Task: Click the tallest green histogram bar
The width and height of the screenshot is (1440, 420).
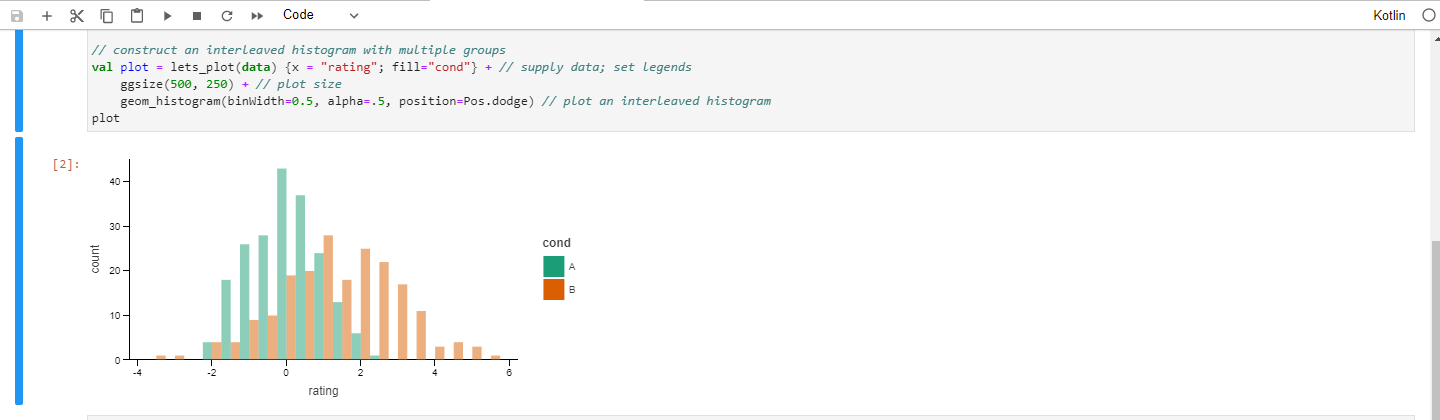Action: 282,263
